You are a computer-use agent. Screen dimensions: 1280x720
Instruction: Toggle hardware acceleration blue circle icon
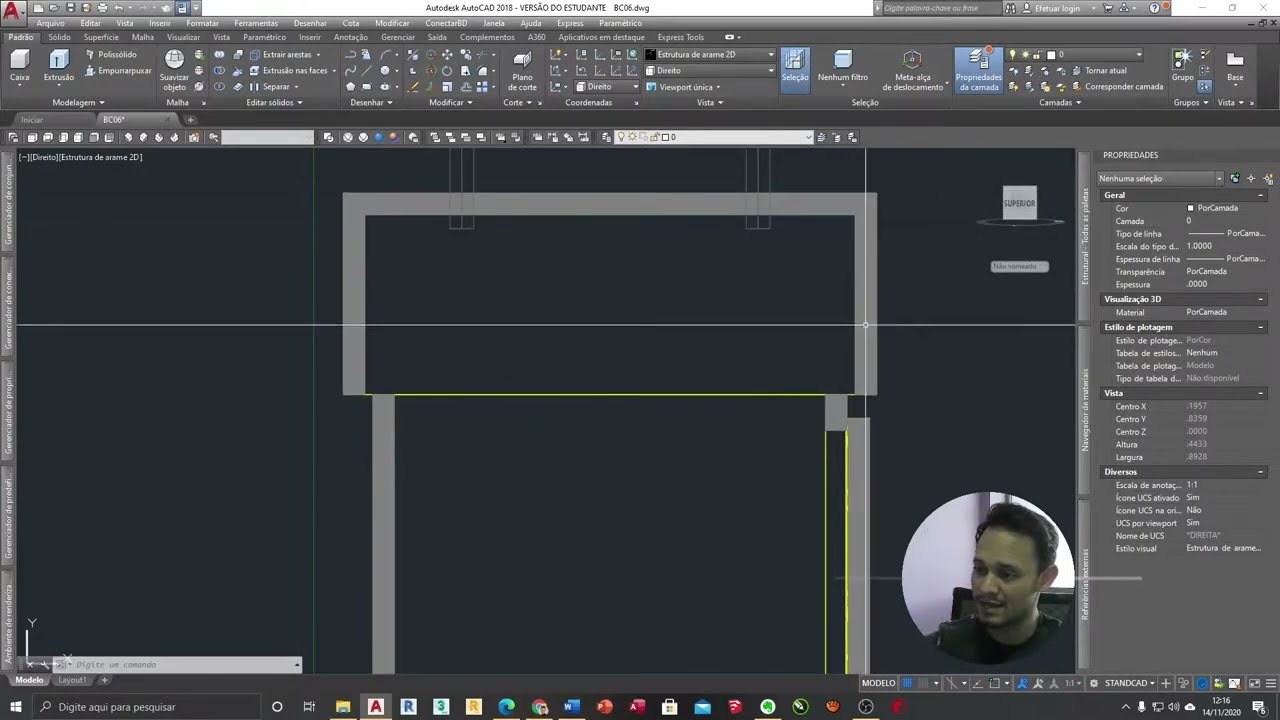point(1202,683)
